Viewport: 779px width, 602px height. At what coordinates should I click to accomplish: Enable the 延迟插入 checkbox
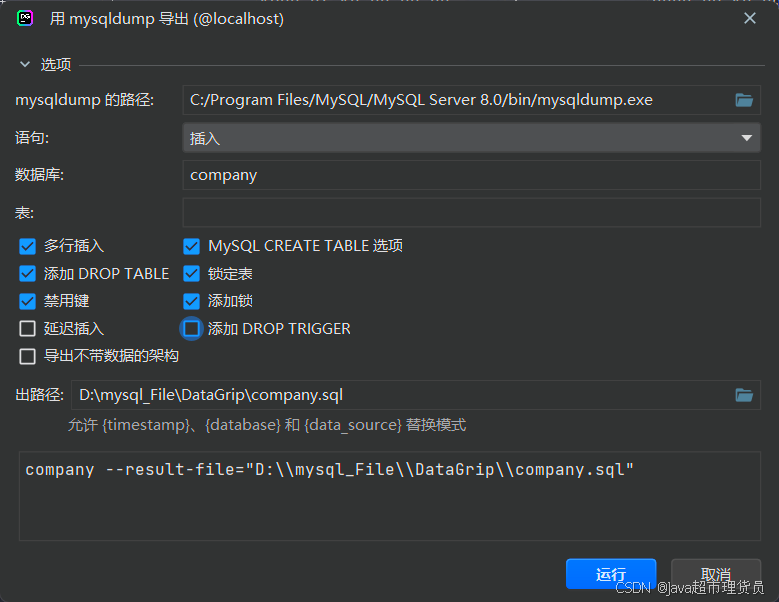[27, 328]
